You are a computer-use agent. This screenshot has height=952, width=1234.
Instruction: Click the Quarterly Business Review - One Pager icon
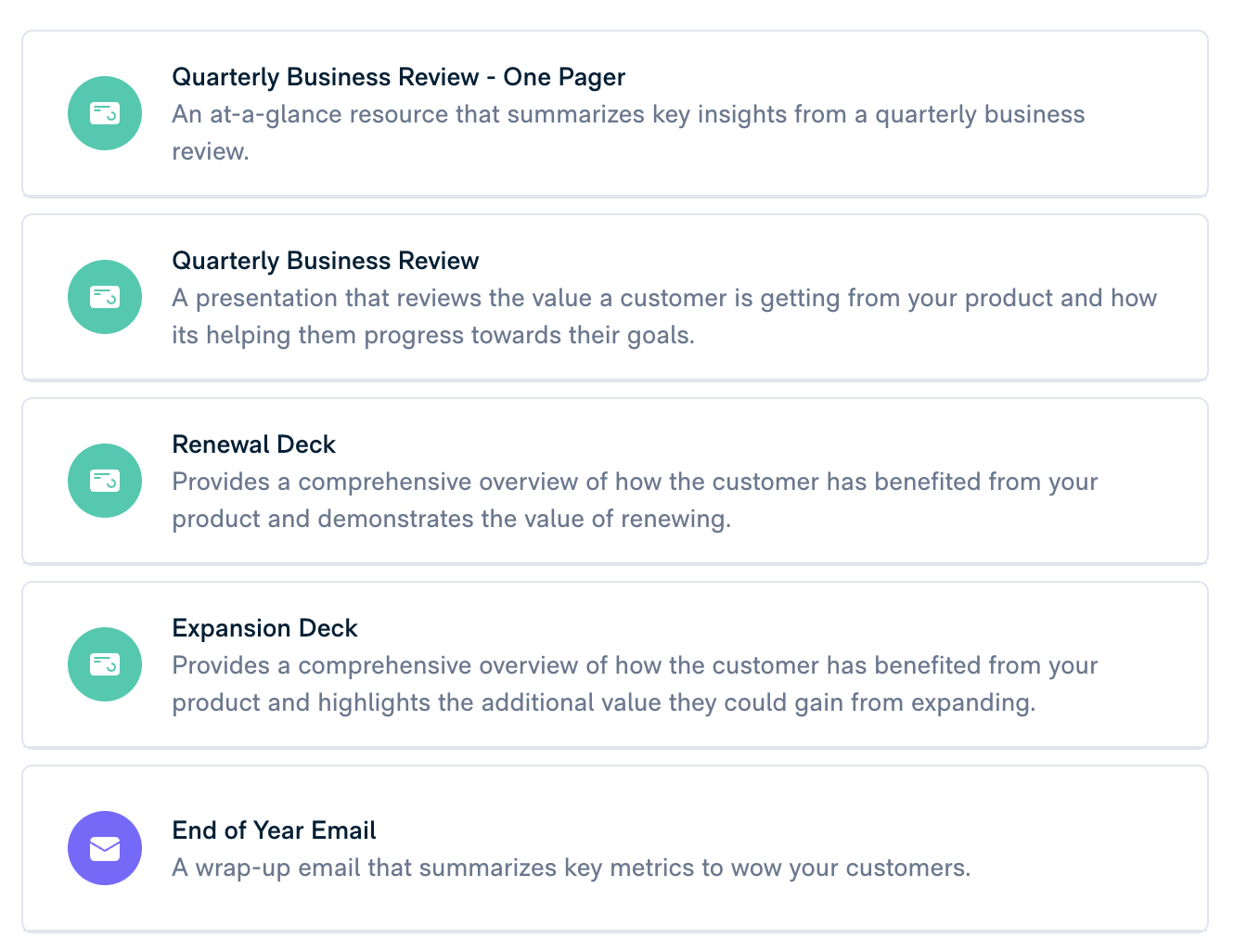click(105, 113)
